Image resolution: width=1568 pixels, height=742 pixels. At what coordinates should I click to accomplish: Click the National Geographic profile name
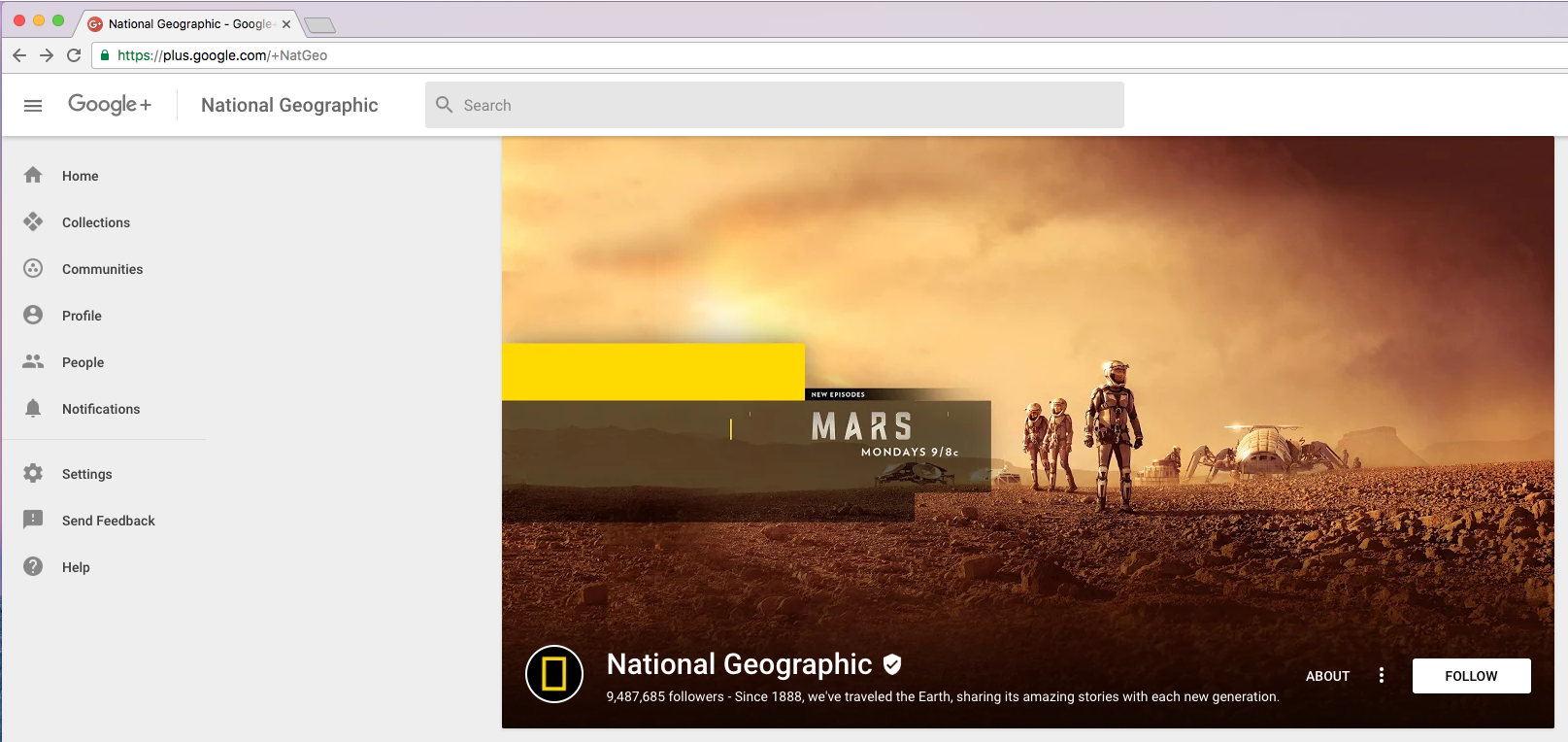[739, 664]
